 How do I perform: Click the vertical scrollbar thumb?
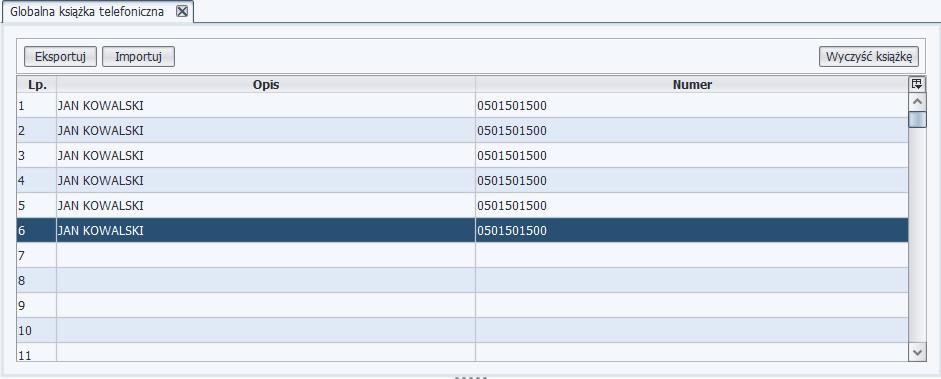[x=917, y=119]
